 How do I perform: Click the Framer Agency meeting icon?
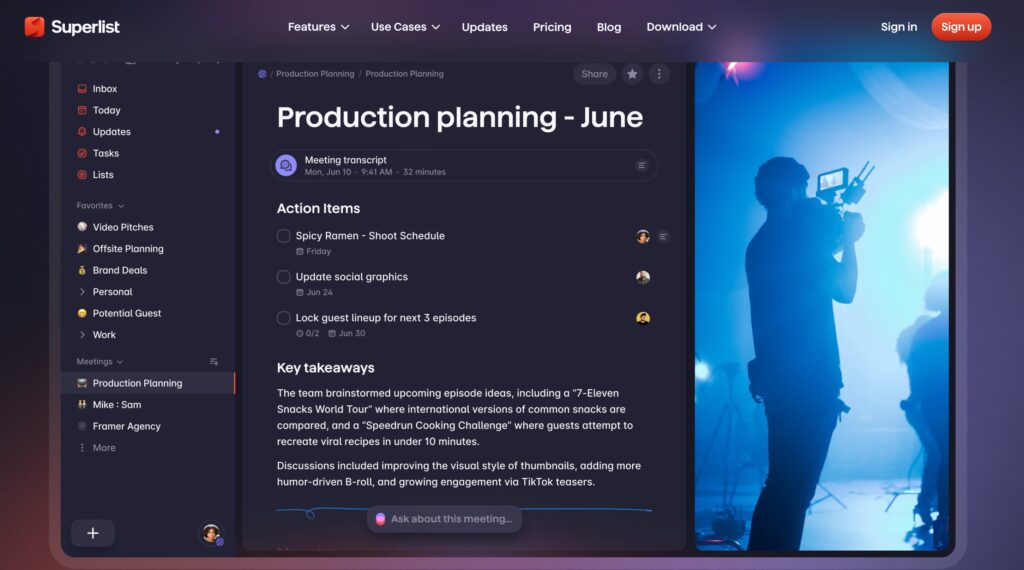coord(82,426)
